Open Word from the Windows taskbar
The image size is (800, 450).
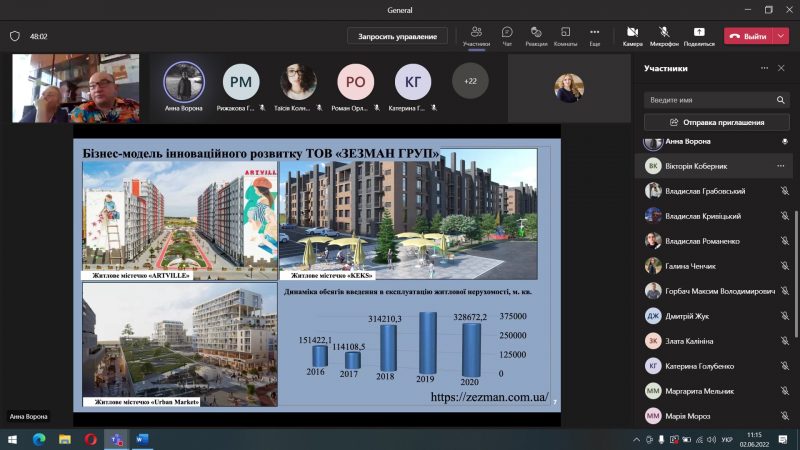point(142,439)
